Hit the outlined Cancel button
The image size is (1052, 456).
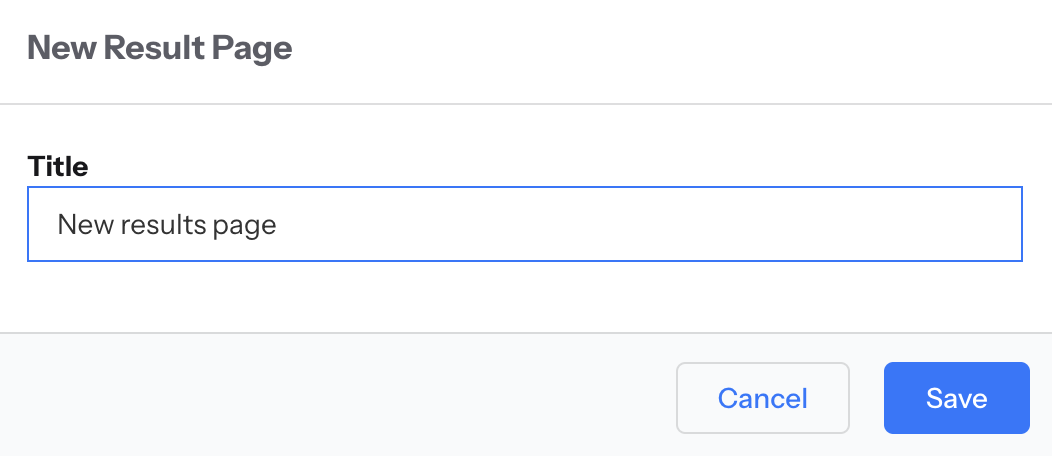pos(762,398)
